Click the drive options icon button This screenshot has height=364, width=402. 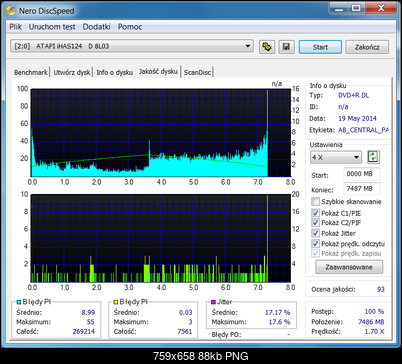tap(267, 47)
